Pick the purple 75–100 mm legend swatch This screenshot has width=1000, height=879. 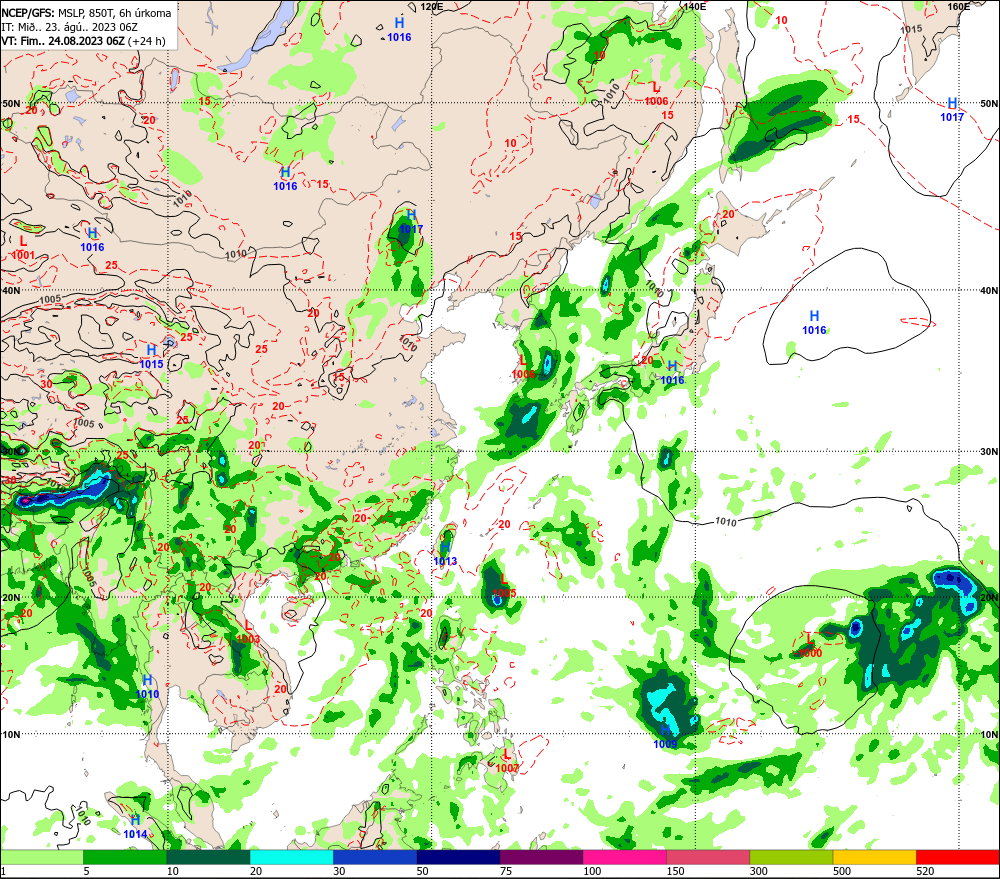tap(541, 857)
